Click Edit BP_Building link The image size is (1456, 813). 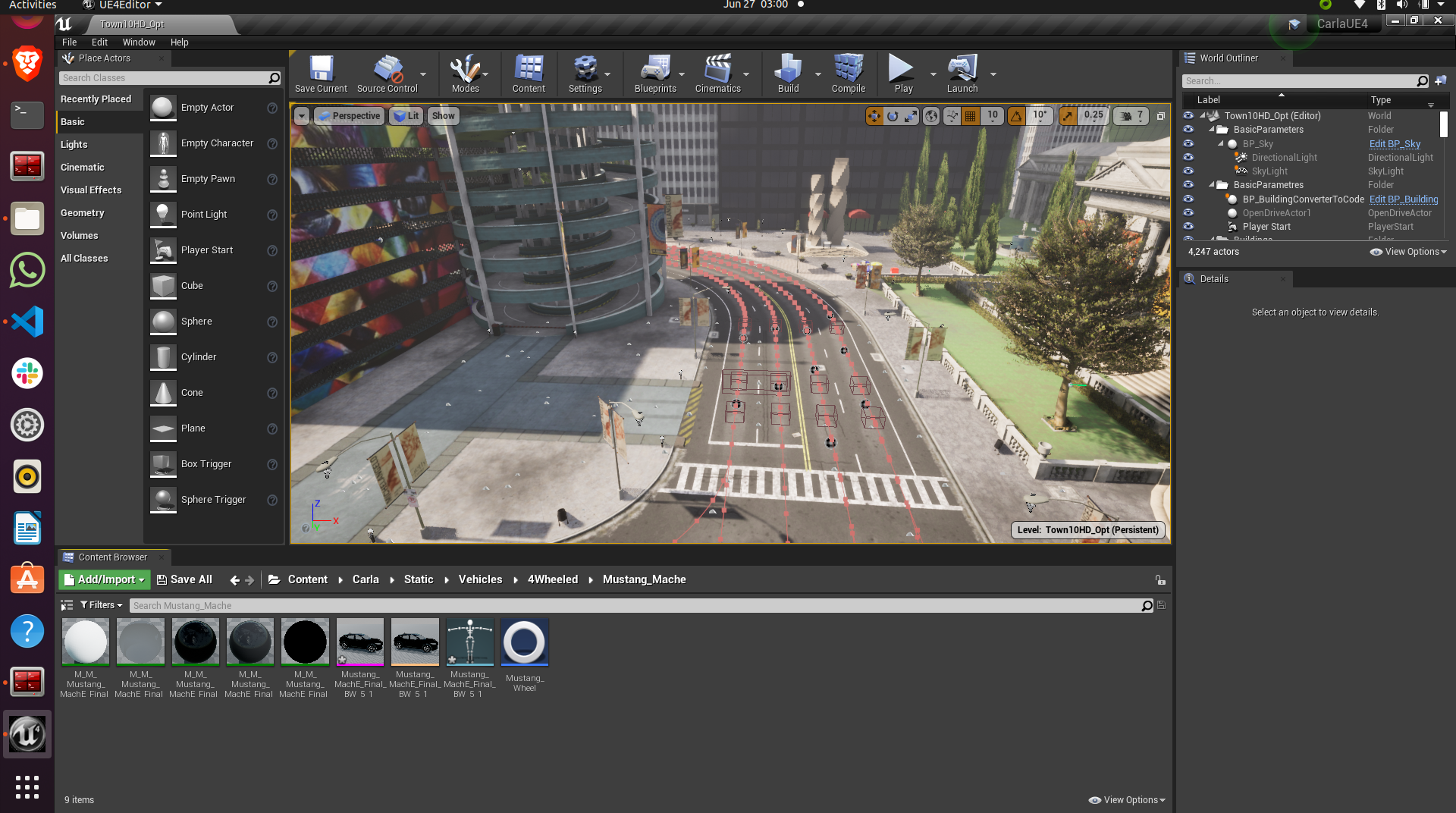(1403, 199)
